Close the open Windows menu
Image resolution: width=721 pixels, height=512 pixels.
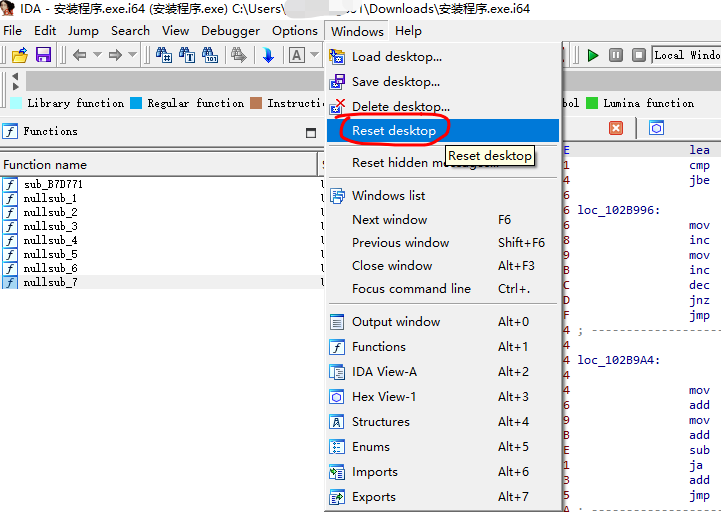click(x=357, y=31)
